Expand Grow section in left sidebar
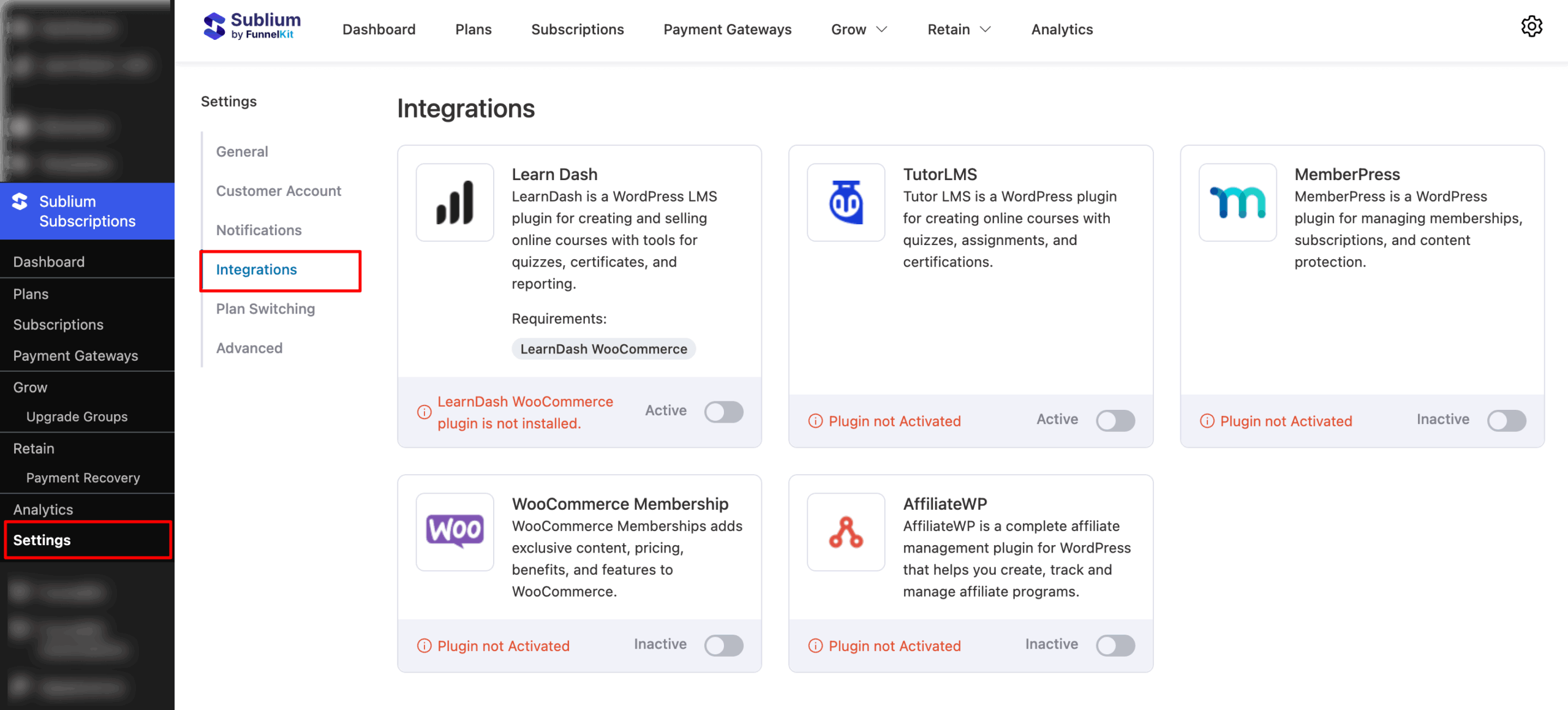This screenshot has height=710, width=1568. (x=29, y=387)
